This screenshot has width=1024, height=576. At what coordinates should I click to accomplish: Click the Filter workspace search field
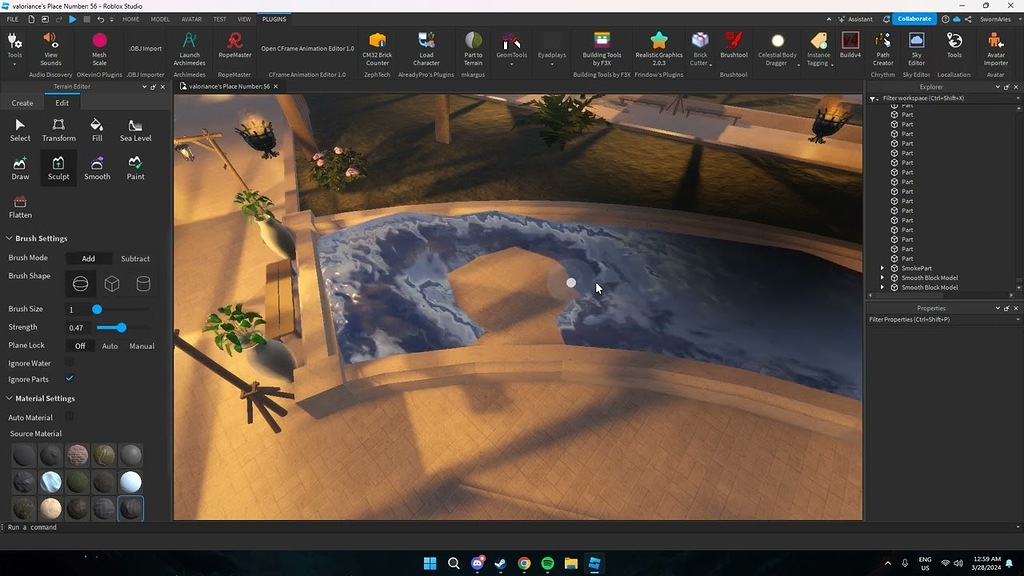click(x=940, y=98)
